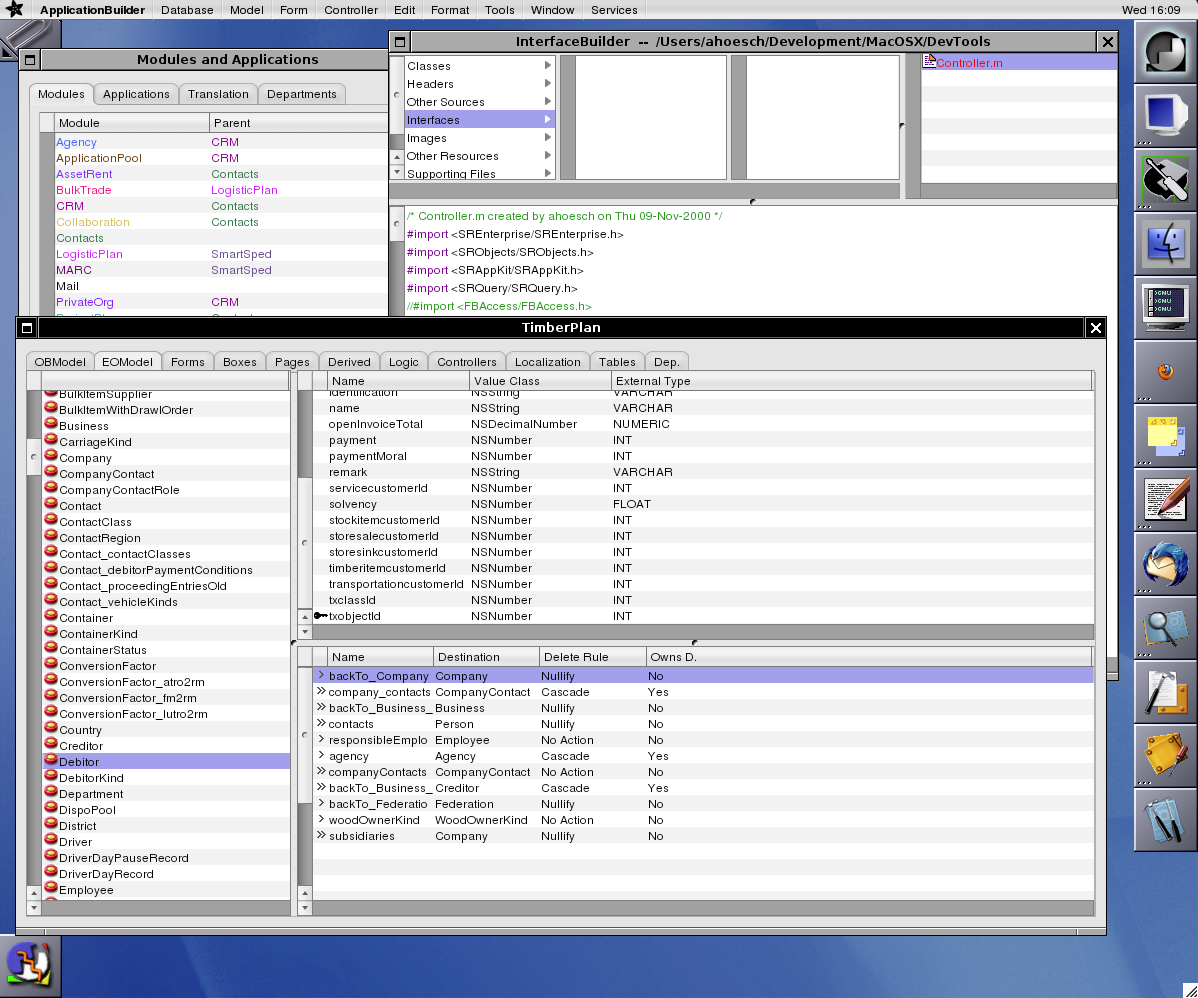Viewport: 1198px width, 998px height.
Task: Click the External Type column header
Action: [x=852, y=381]
